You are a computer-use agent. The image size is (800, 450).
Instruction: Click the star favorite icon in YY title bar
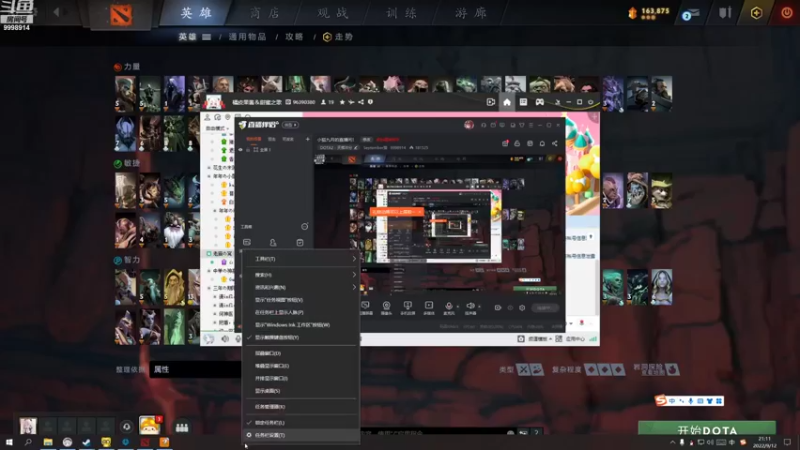pyautogui.click(x=342, y=102)
